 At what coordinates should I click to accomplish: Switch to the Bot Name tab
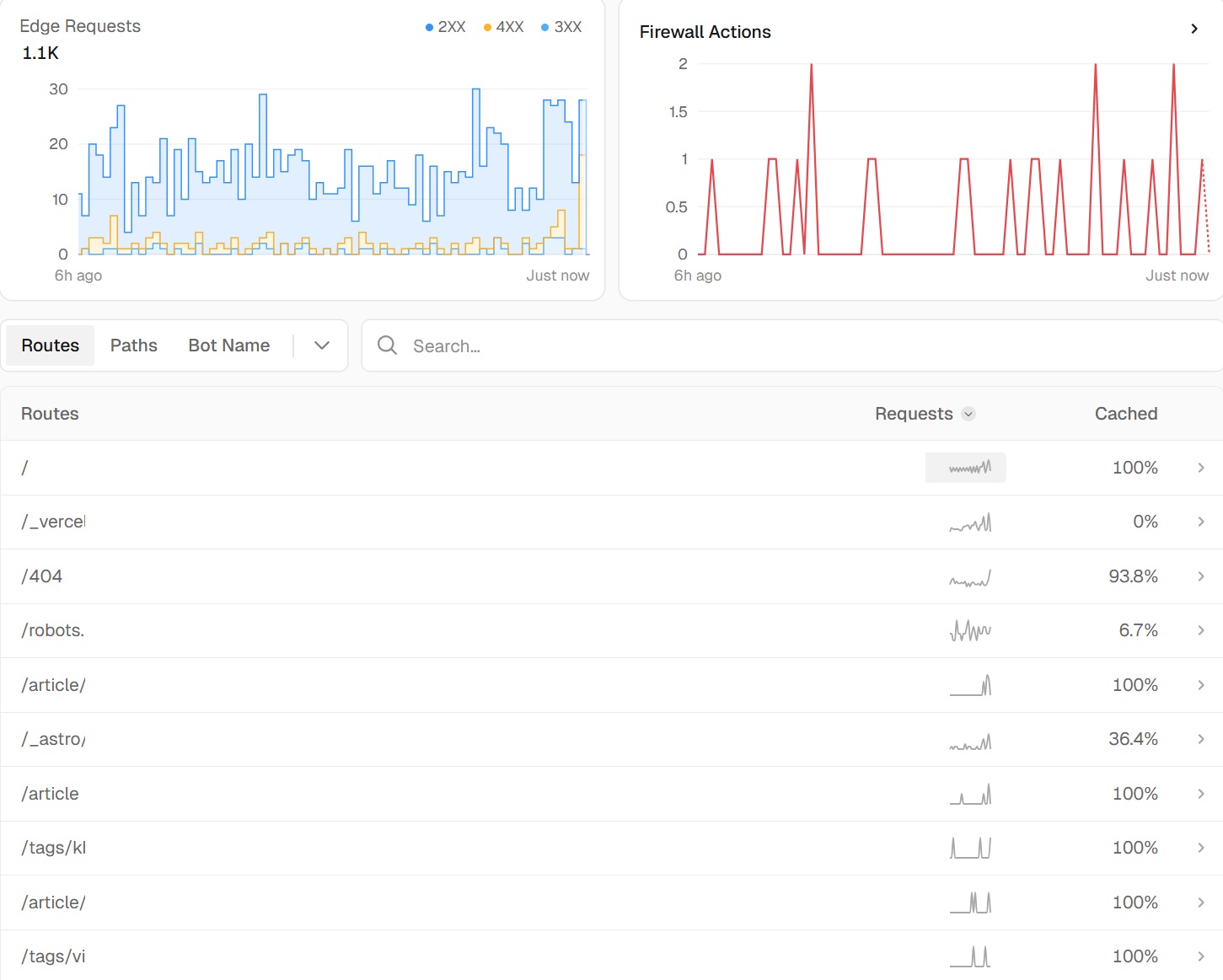coord(228,345)
